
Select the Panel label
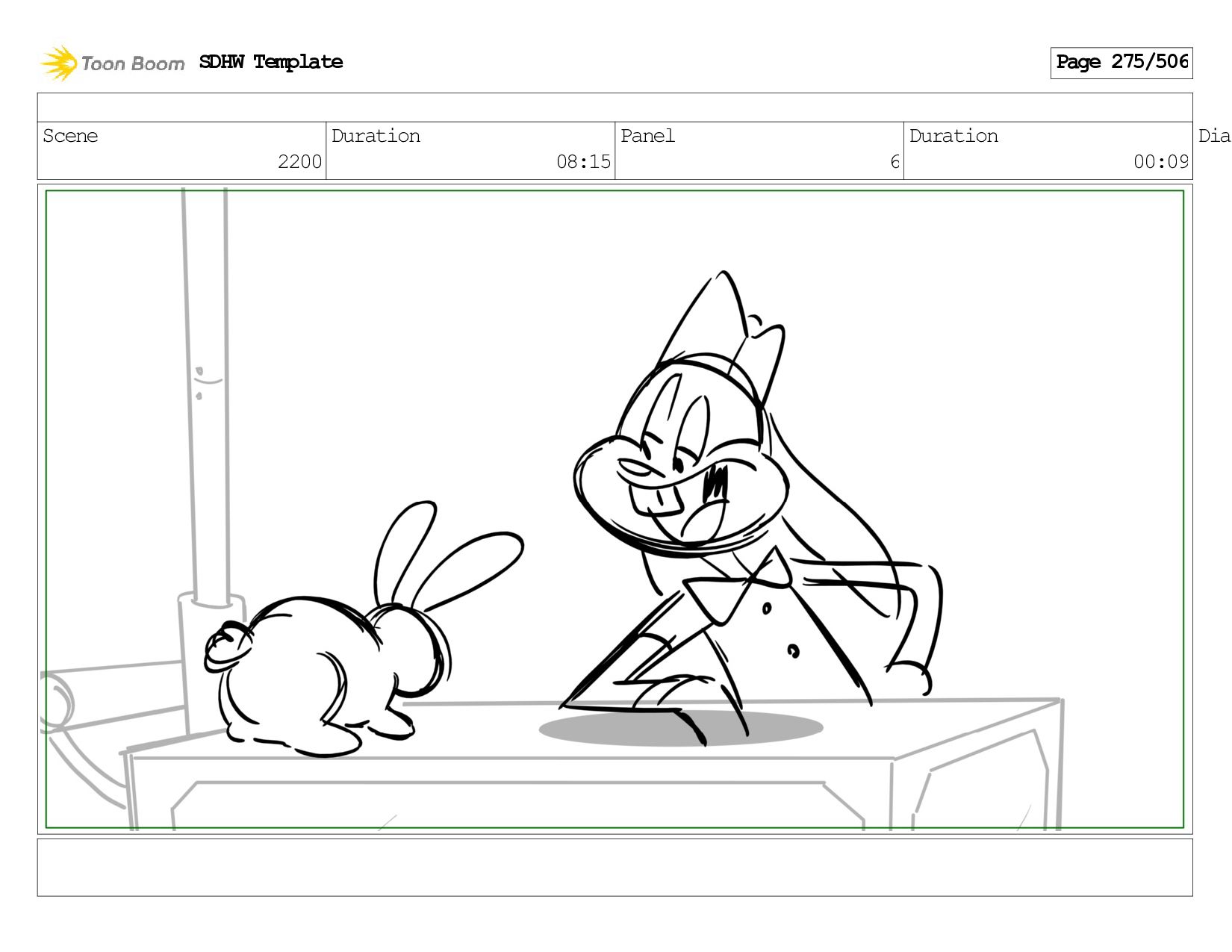pyautogui.click(x=647, y=136)
